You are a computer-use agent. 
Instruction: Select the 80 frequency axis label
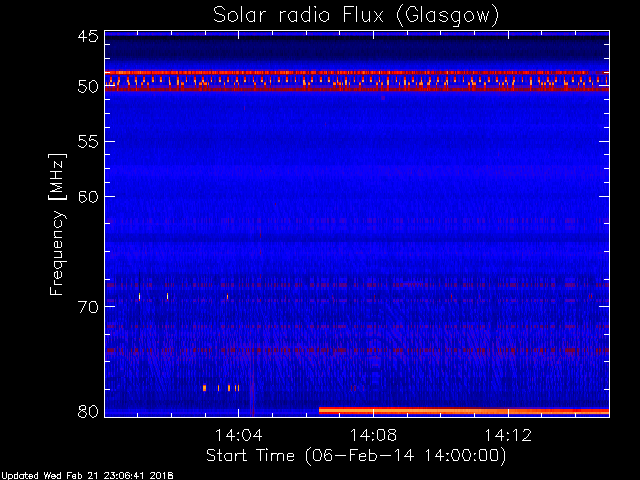pos(88,411)
